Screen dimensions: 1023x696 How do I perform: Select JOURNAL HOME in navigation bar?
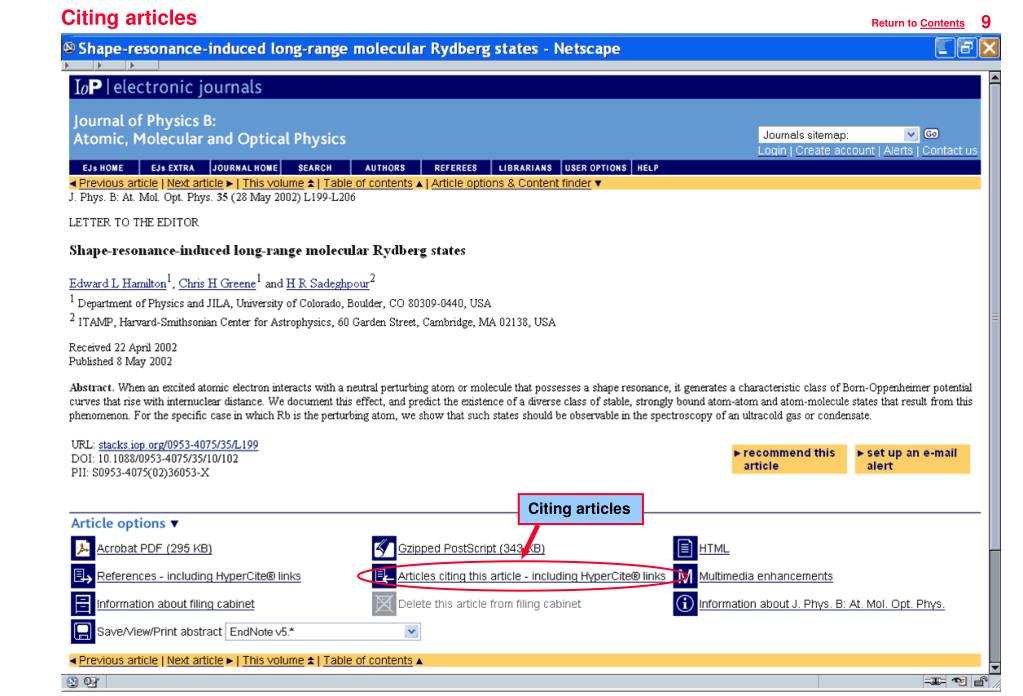245,168
